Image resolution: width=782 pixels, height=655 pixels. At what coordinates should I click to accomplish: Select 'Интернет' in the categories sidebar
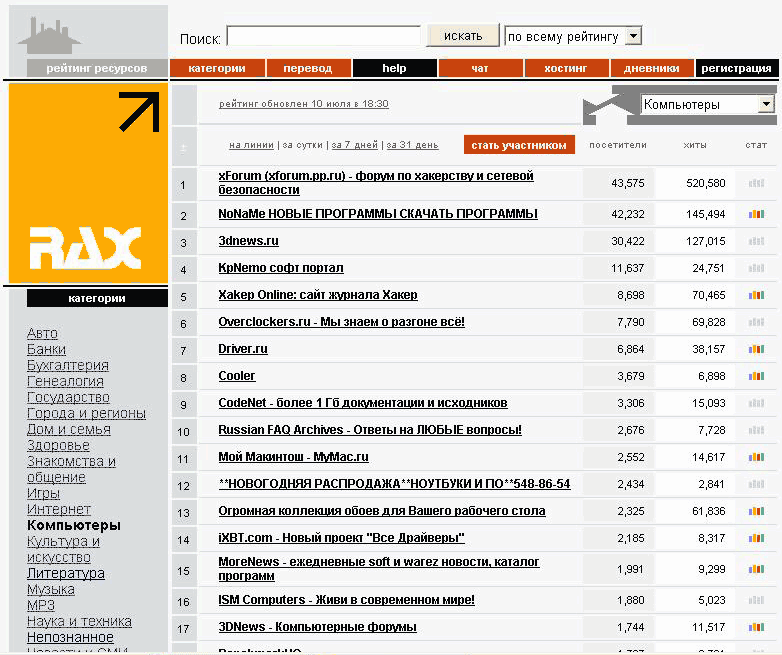click(59, 509)
